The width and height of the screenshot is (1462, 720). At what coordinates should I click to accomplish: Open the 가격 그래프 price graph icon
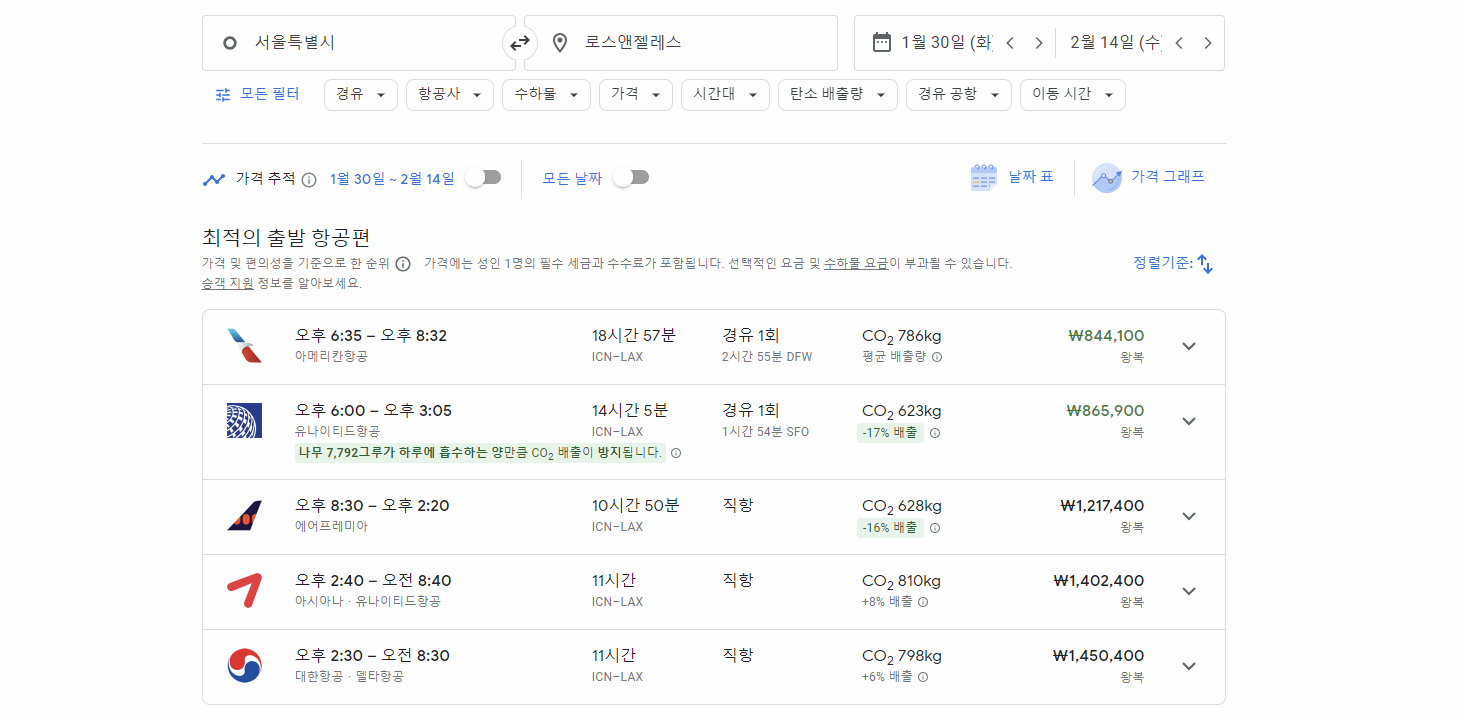tap(1107, 177)
